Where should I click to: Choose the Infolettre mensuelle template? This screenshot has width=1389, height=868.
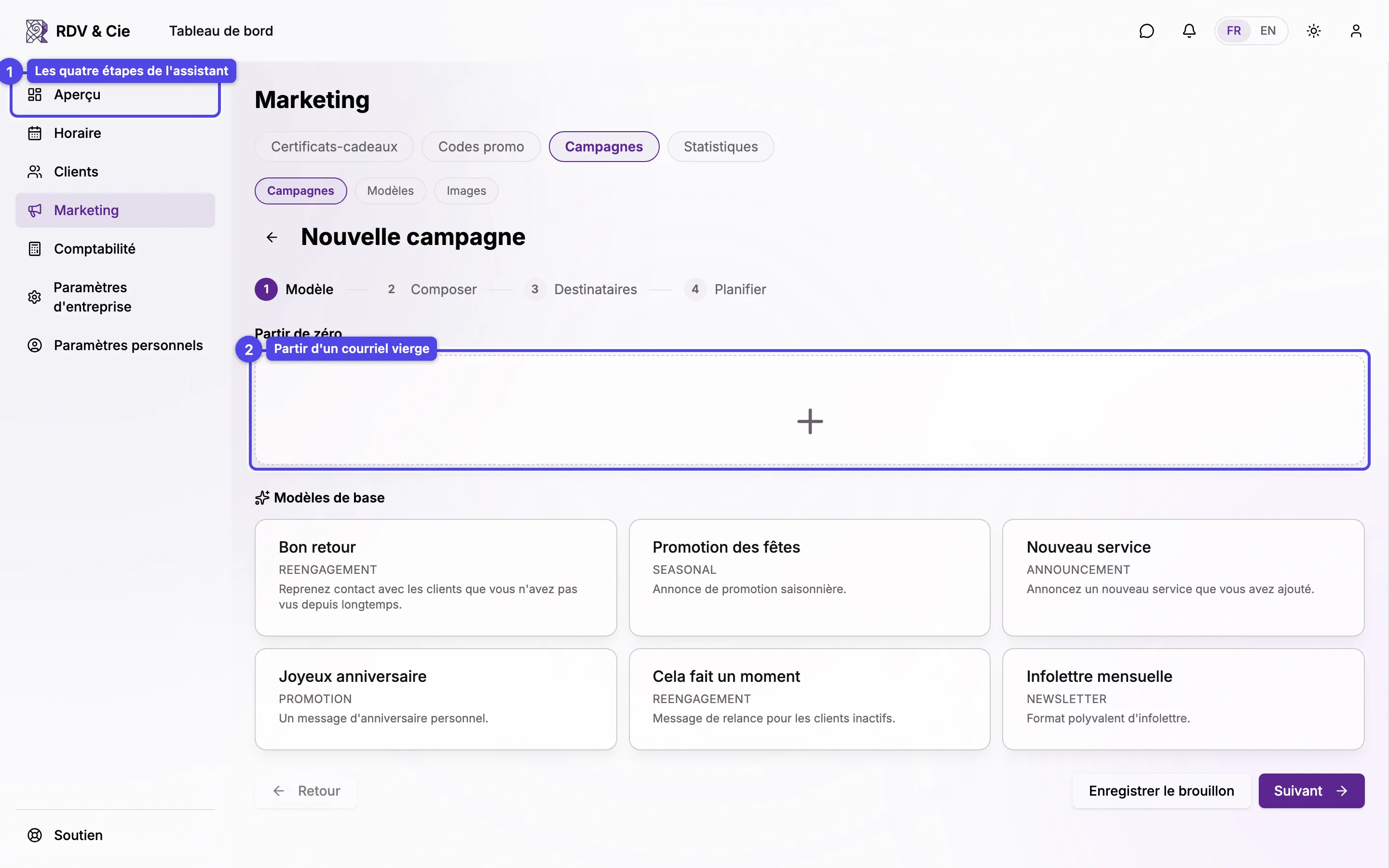pos(1183,699)
